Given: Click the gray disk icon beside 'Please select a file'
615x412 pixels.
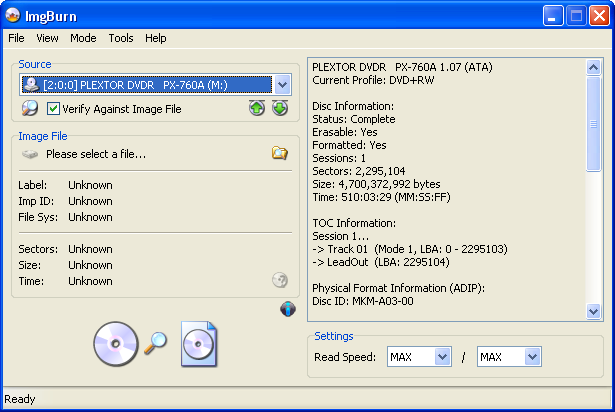Looking at the screenshot, I should pyautogui.click(x=30, y=154).
